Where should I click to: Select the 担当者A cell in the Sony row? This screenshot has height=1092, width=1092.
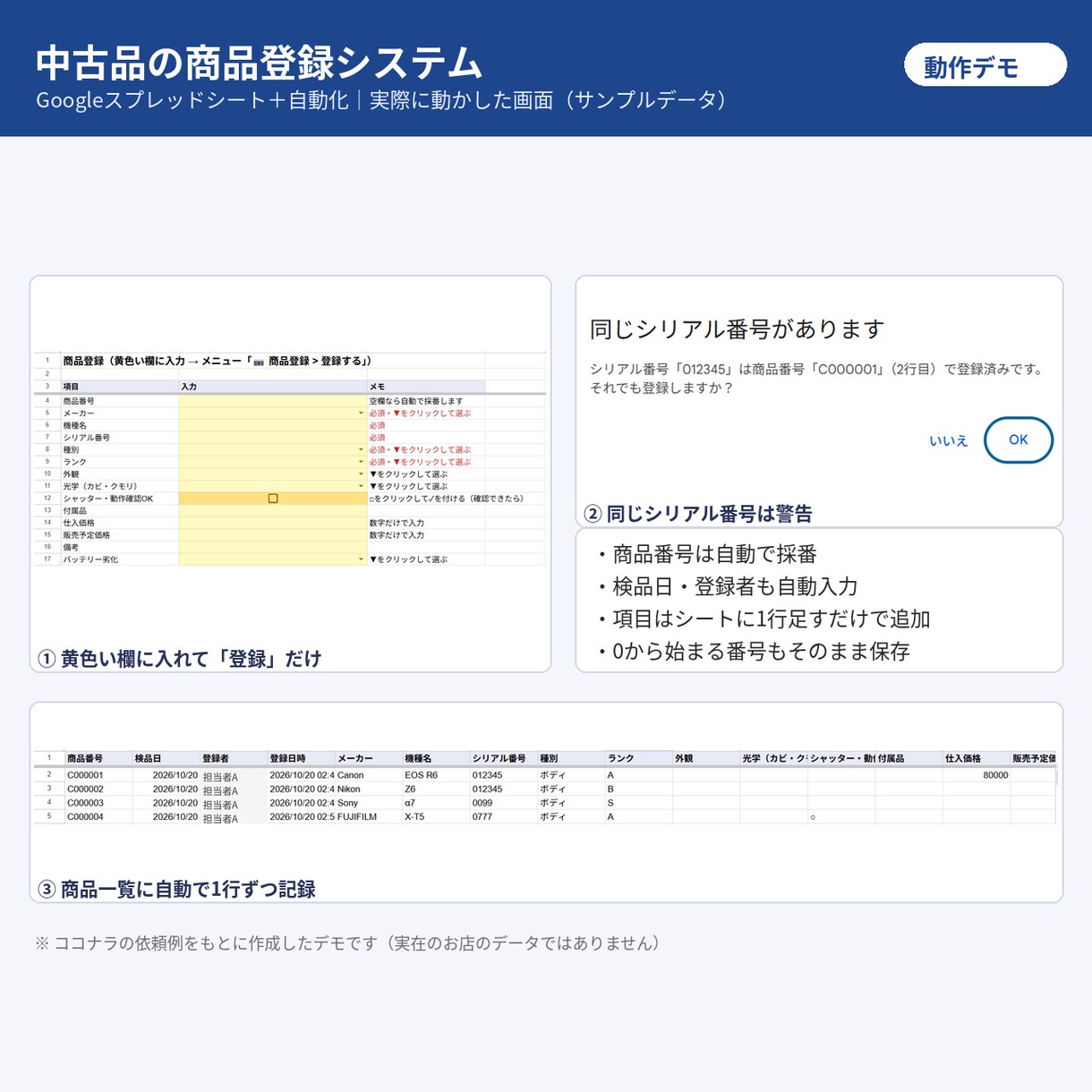point(233,804)
